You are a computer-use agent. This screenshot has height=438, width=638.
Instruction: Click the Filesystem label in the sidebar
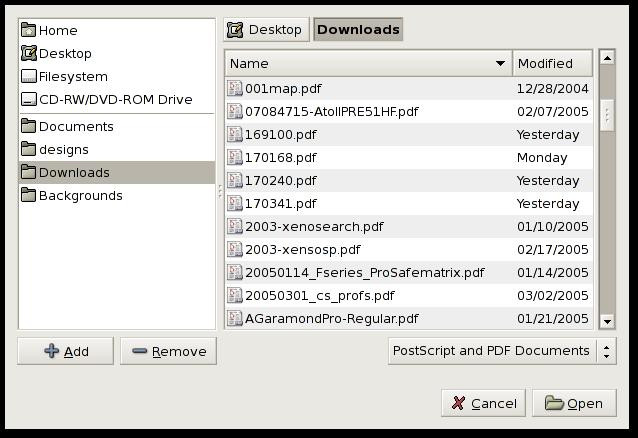[x=73, y=77]
